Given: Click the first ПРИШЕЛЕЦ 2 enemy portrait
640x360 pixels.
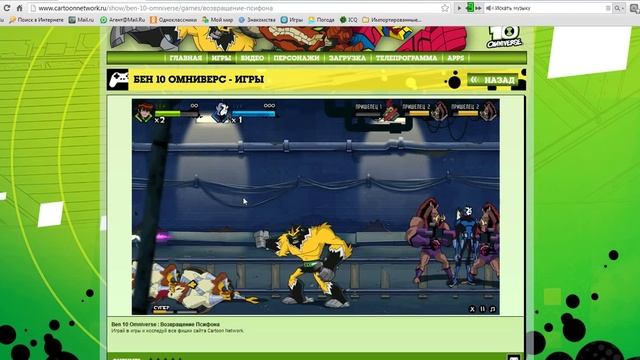Looking at the screenshot, I should tap(439, 111).
